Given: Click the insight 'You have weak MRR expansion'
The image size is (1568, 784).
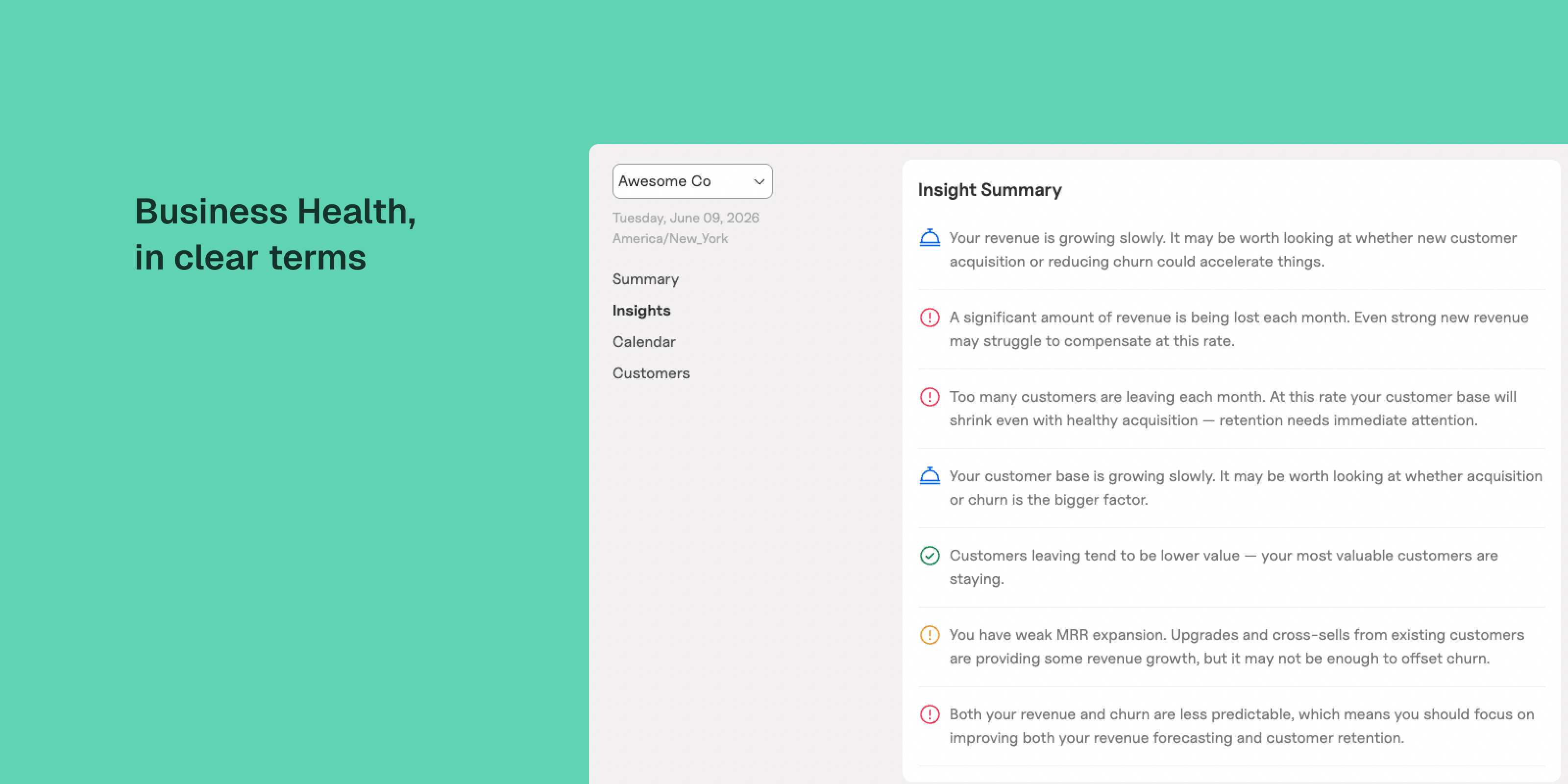Looking at the screenshot, I should click(1237, 646).
